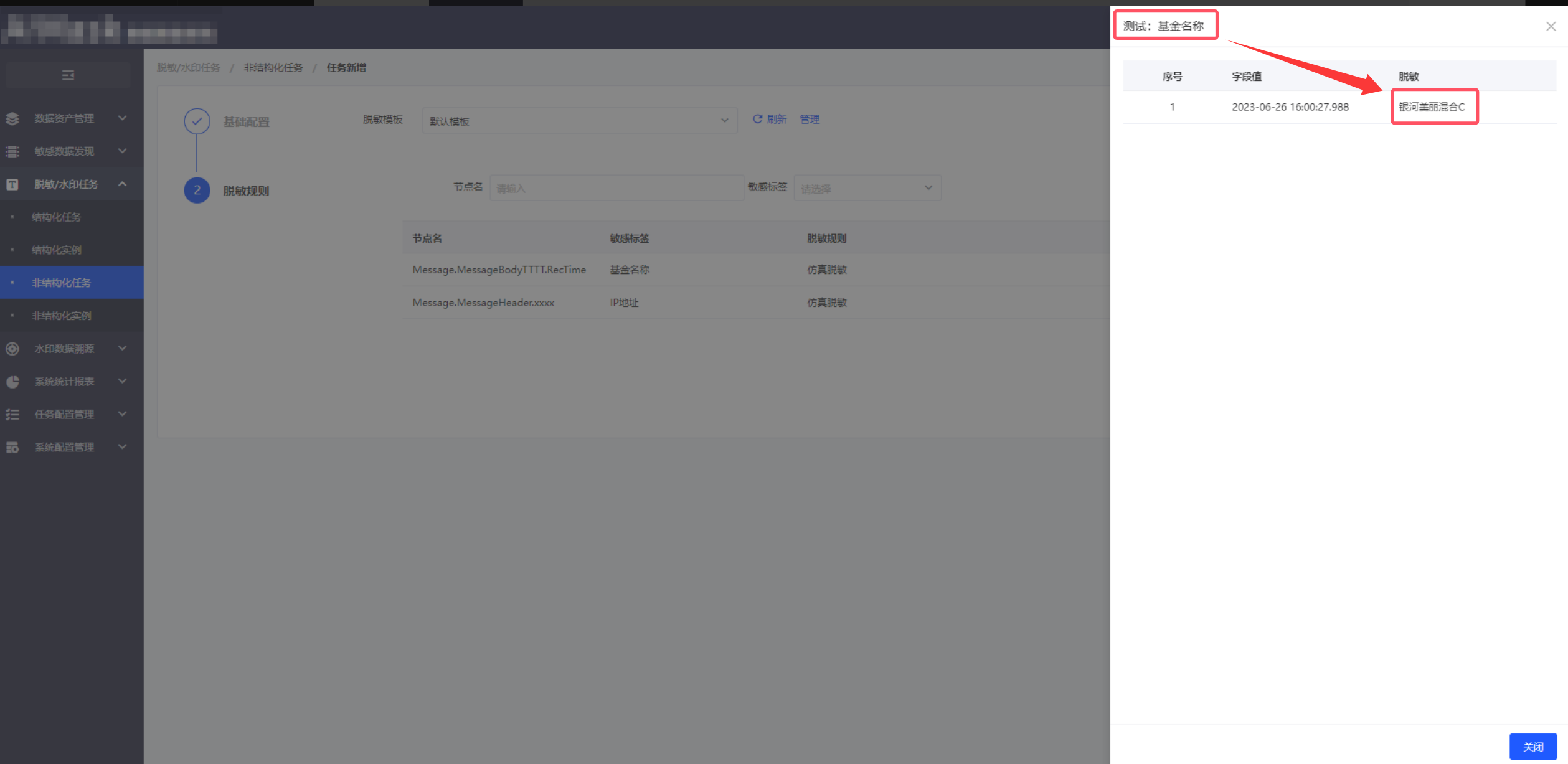Click field value 2023-06-26 16:00:27.988
Viewport: 1568px width, 764px height.
[x=1290, y=107]
